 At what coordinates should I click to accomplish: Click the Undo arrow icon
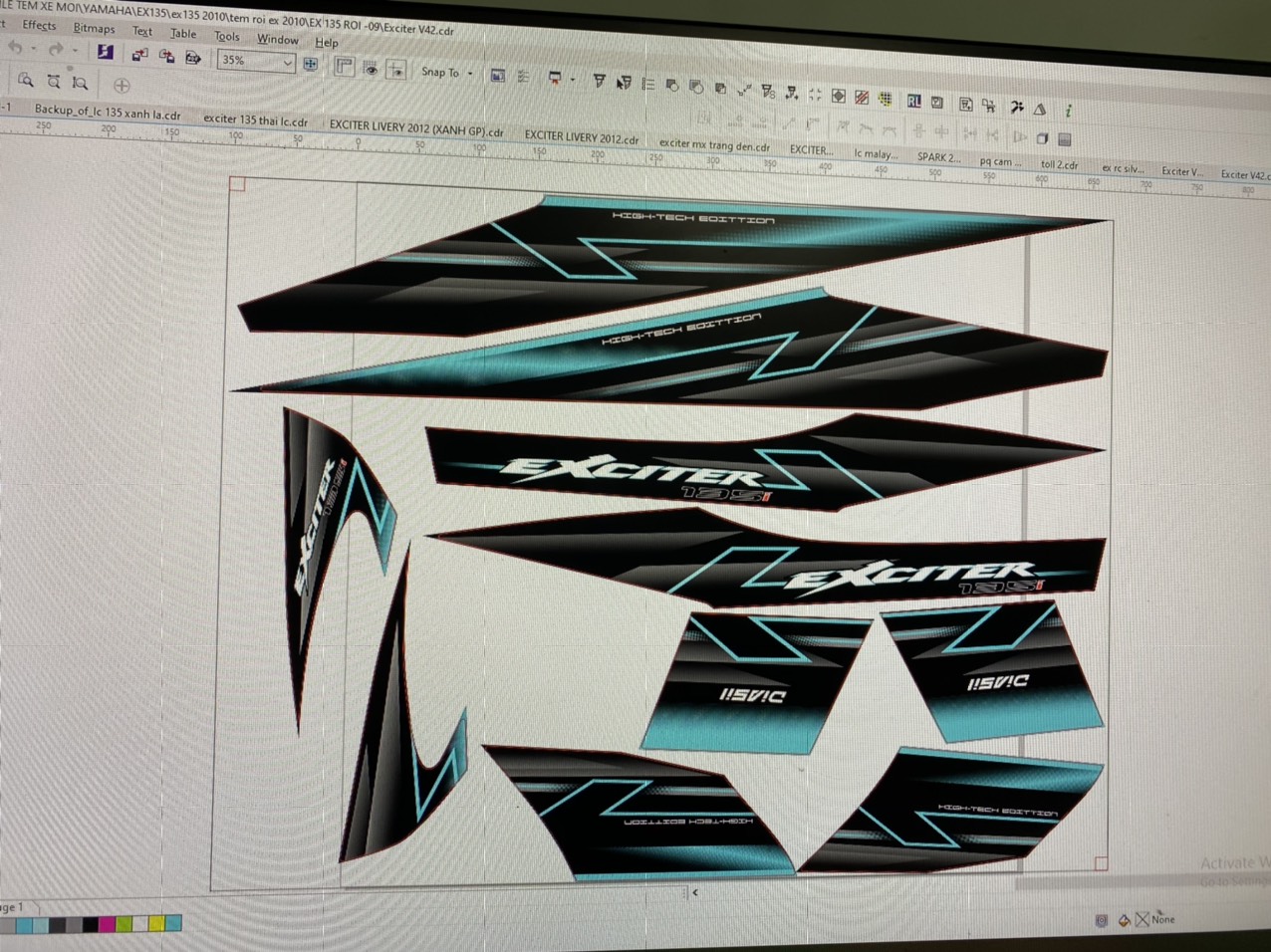[x=14, y=48]
